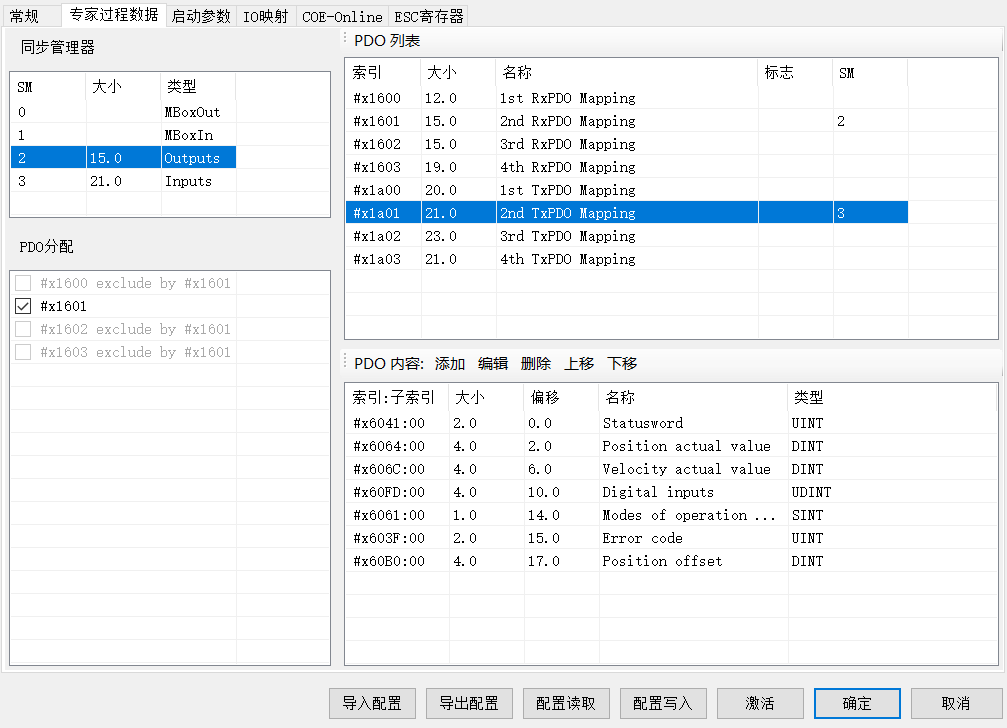Open the 启动参数 tab
Viewport: 1007px width, 728px height.
pyautogui.click(x=200, y=16)
